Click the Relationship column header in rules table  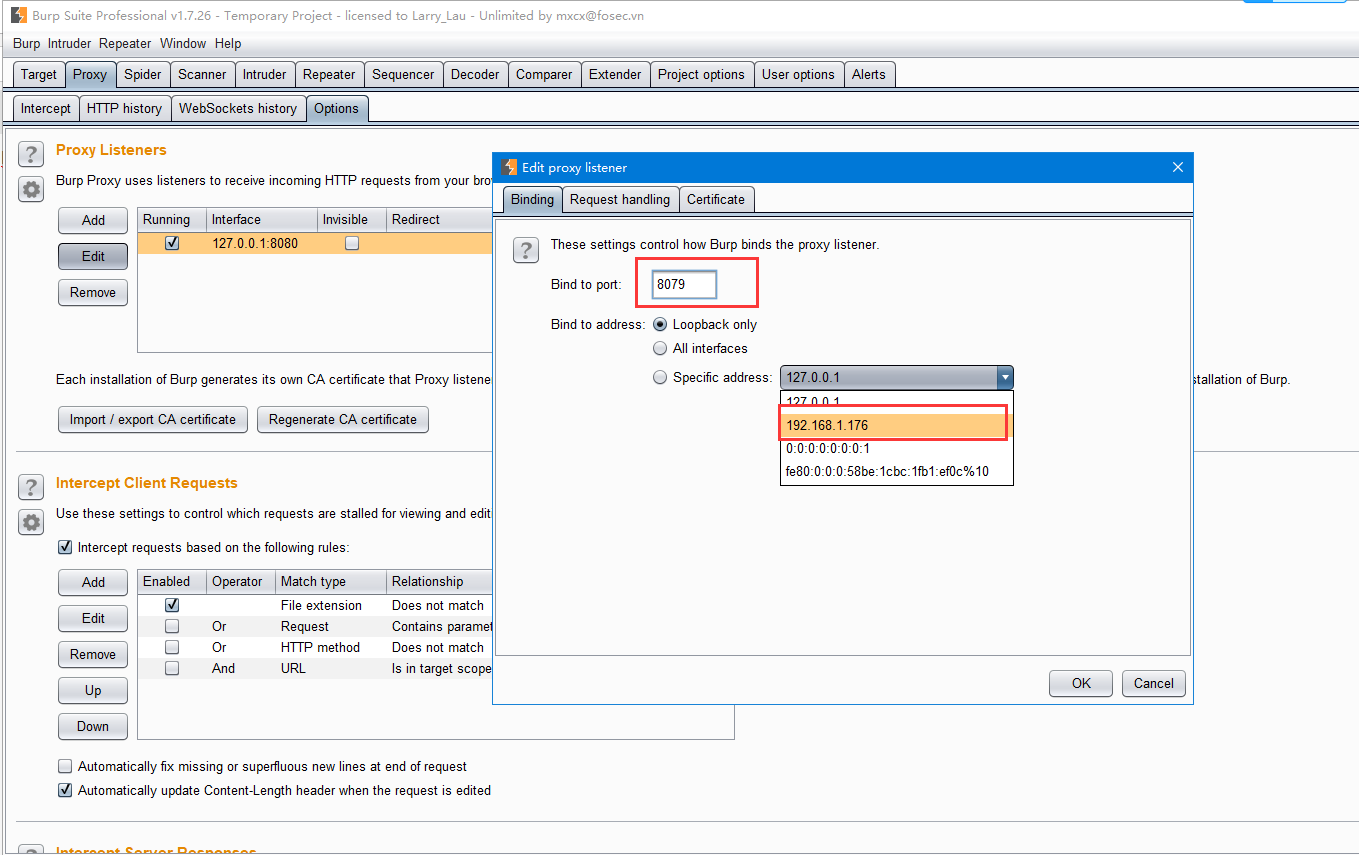438,581
